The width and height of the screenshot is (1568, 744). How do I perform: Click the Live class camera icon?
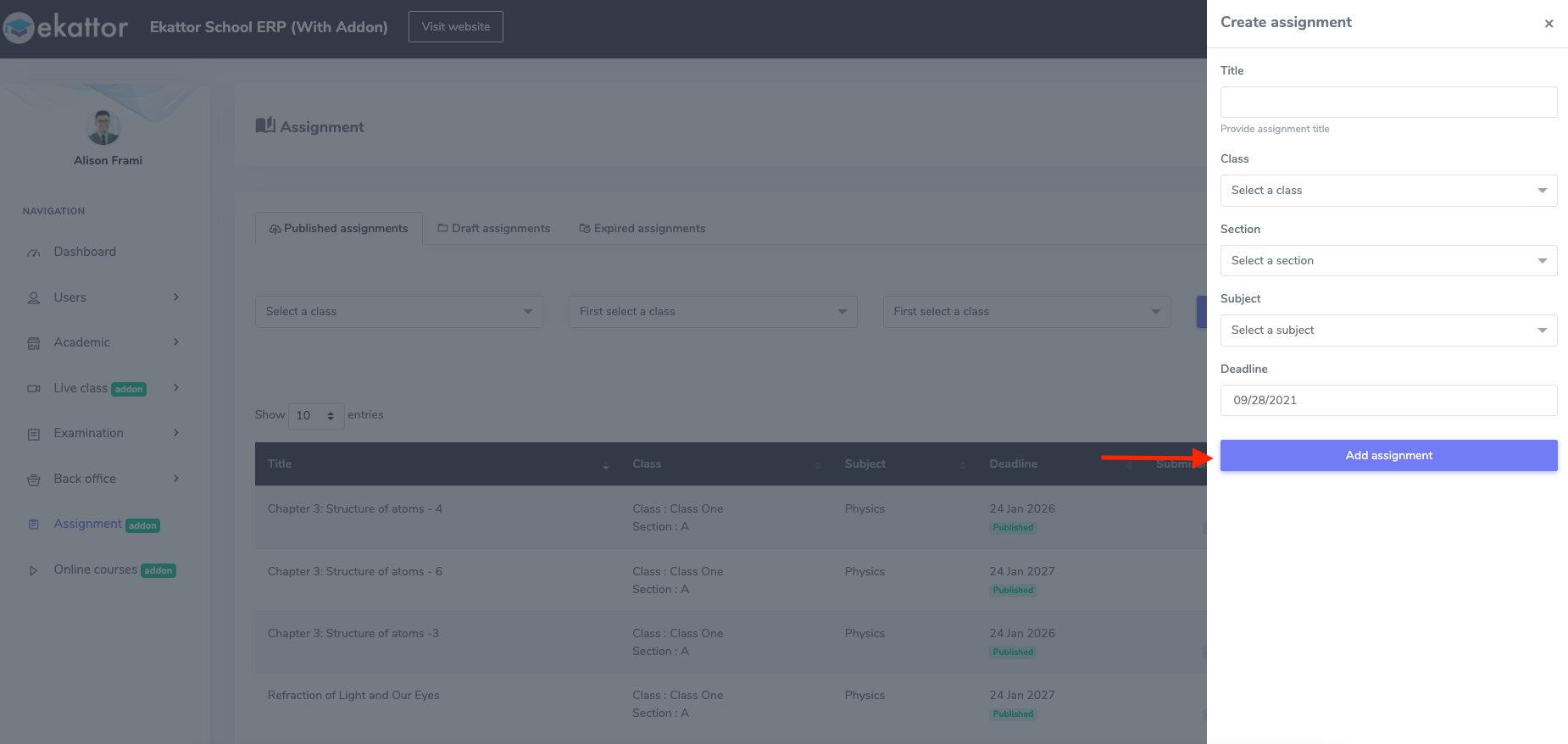tap(34, 388)
